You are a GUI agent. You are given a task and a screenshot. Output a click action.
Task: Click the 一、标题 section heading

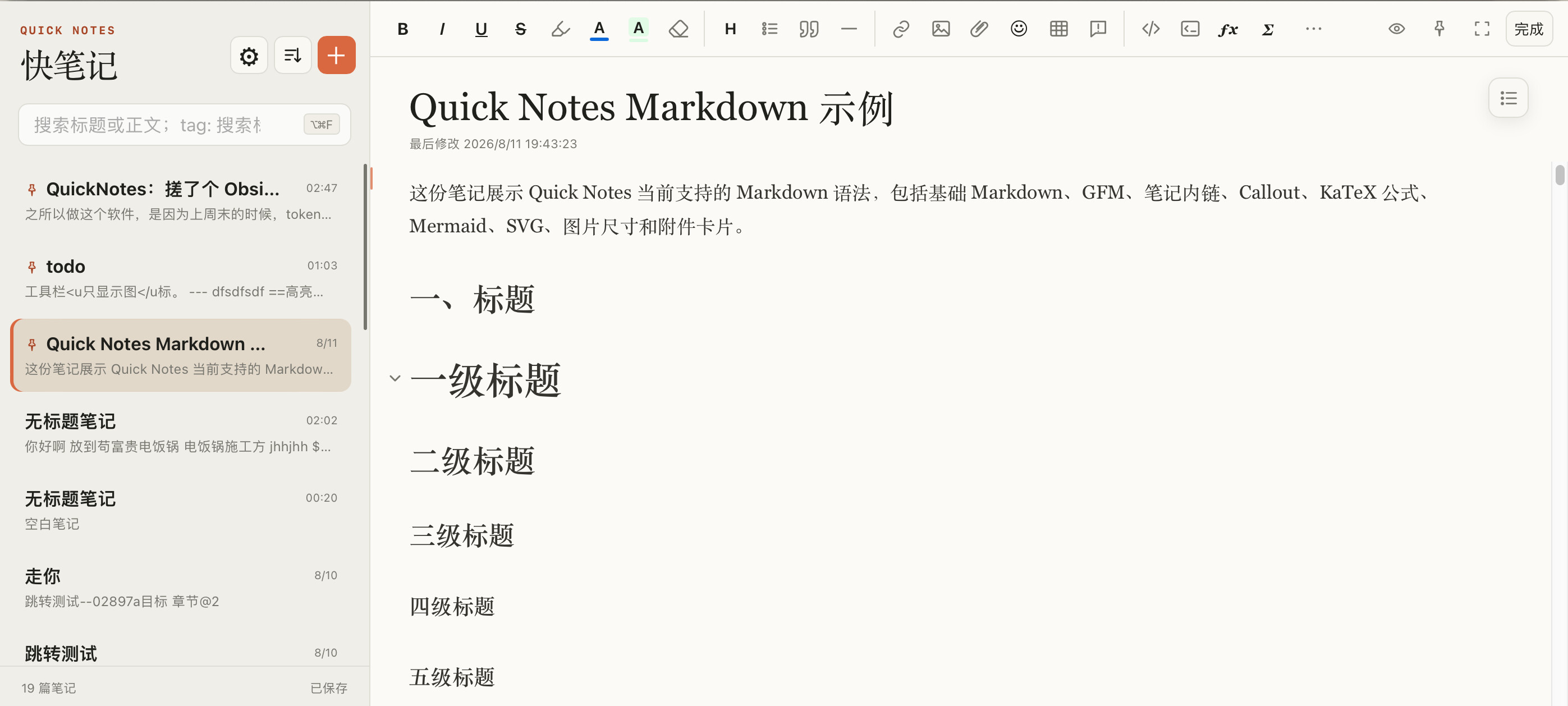click(473, 300)
